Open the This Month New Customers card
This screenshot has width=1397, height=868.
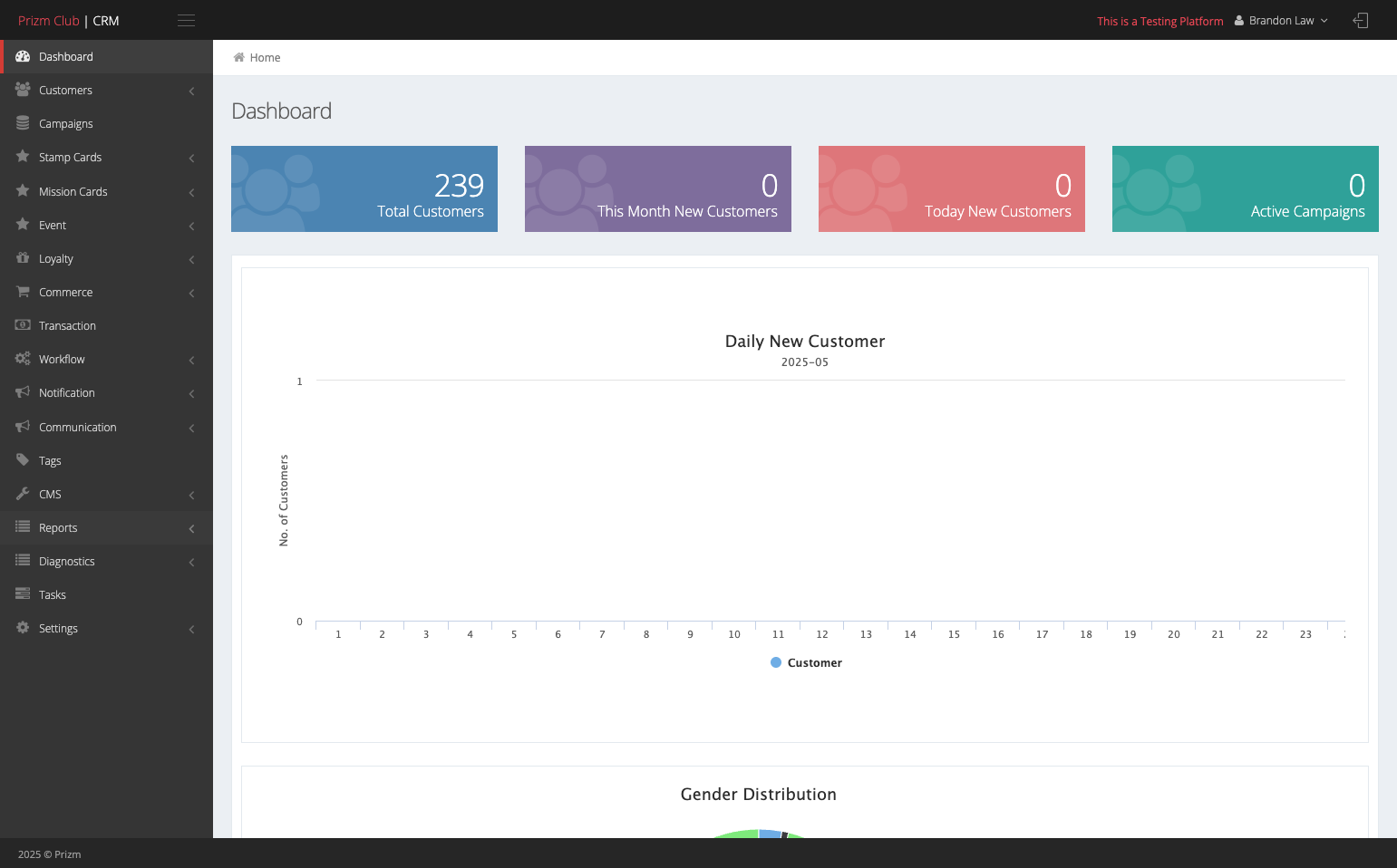[x=658, y=188]
